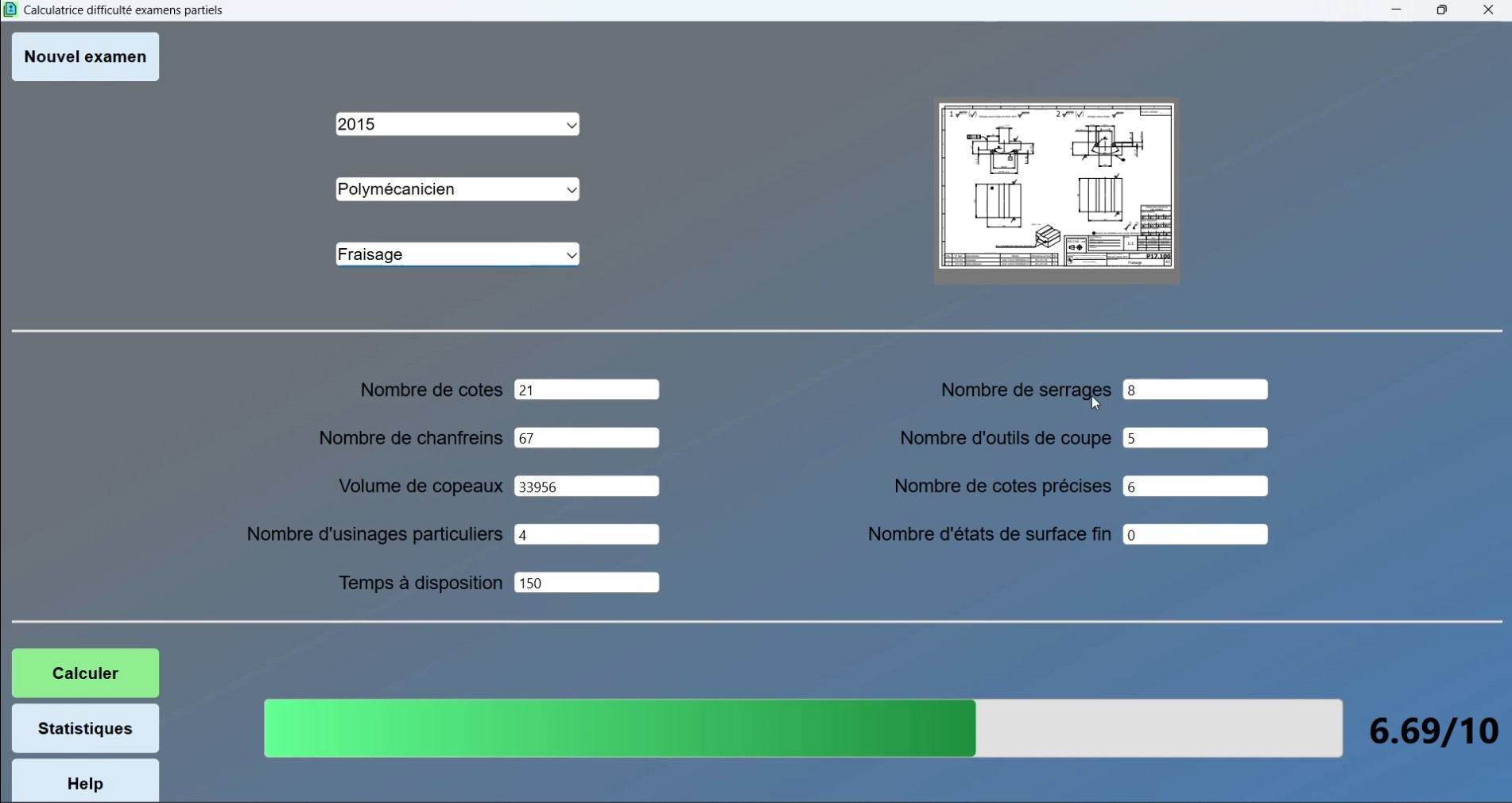Click the Nouvel examen button
Screen dimensions: 1512x803
click(x=85, y=57)
